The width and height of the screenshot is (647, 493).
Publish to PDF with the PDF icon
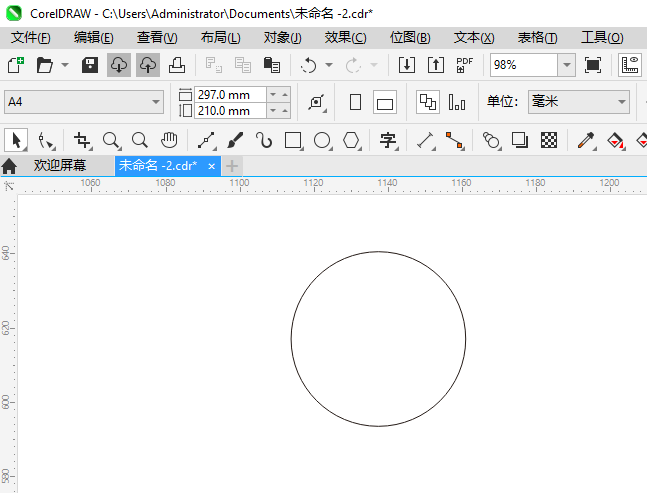tap(465, 65)
